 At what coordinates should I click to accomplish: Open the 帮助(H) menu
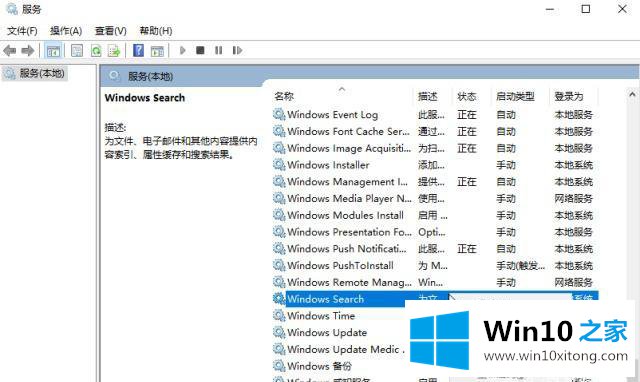156,31
